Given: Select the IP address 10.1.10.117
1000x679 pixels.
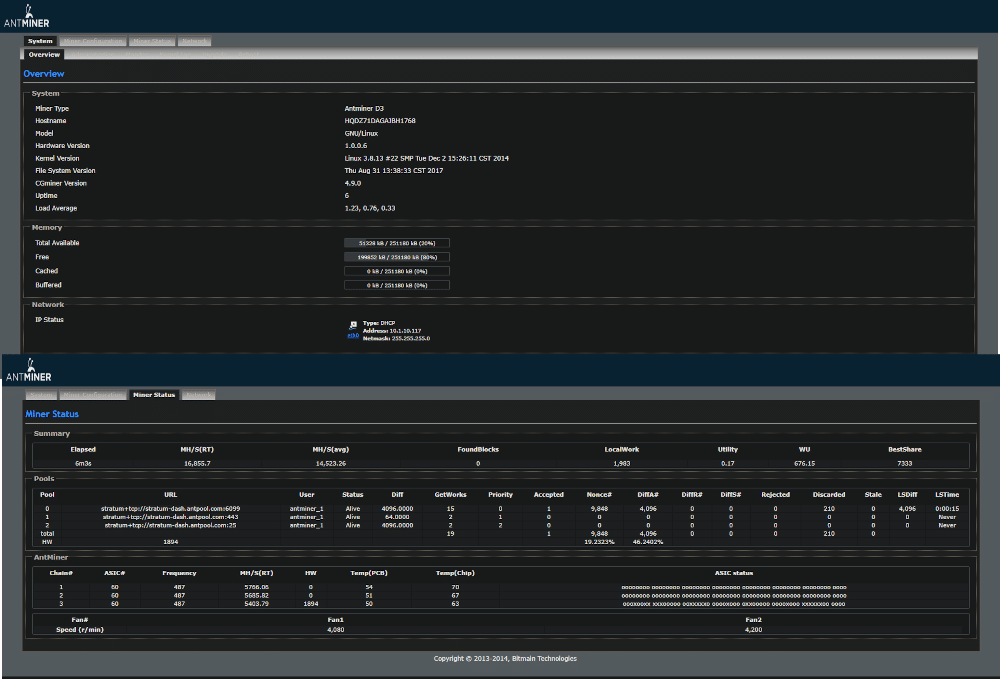Looking at the screenshot, I should click(405, 331).
